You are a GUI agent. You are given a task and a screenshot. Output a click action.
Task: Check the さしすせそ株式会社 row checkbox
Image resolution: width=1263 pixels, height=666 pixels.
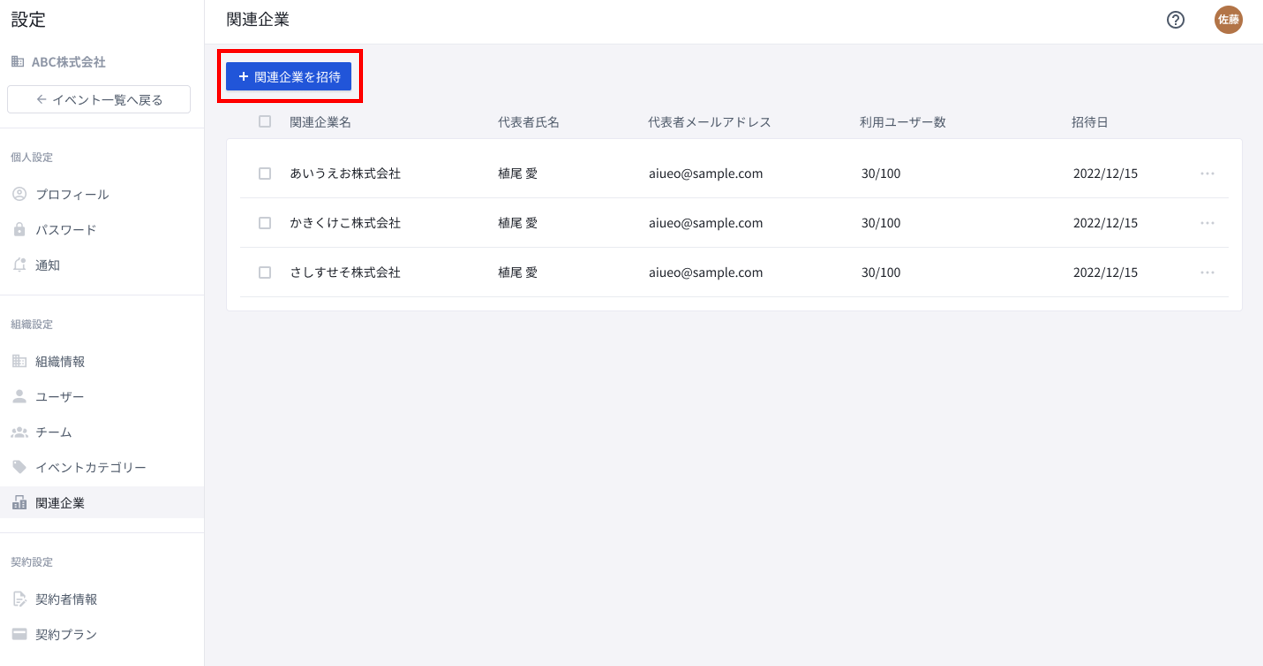[265, 272]
